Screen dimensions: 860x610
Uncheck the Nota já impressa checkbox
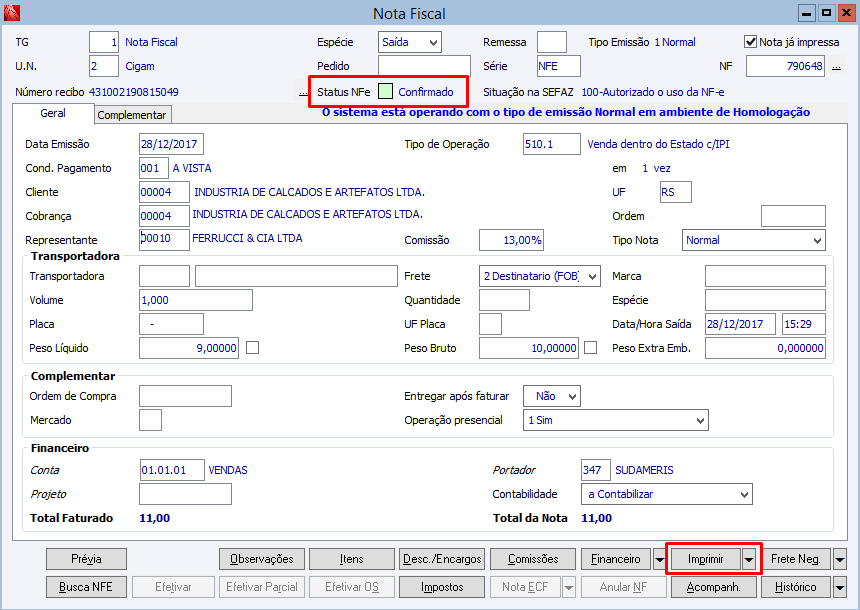(748, 40)
